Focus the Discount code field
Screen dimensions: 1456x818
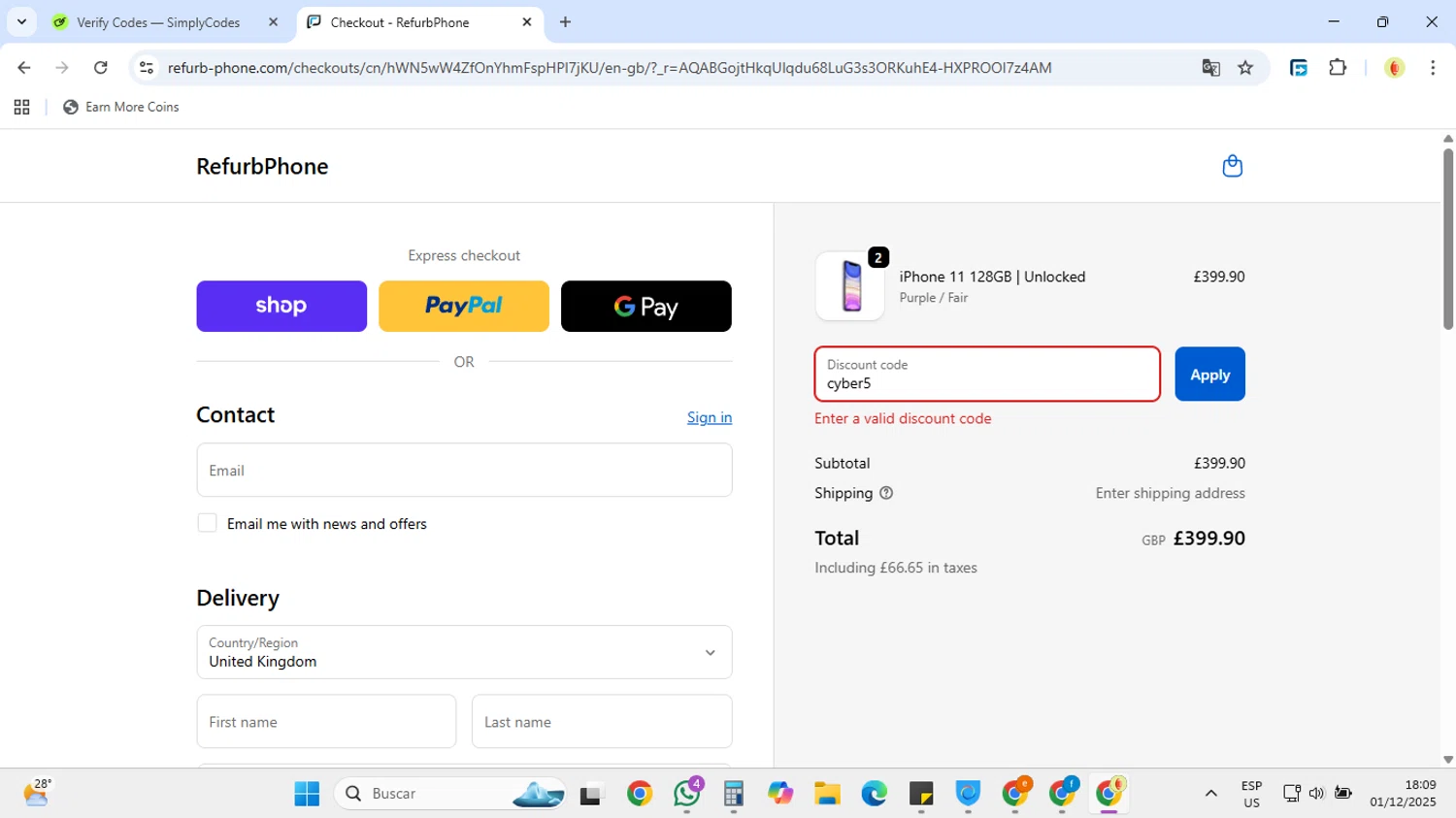point(987,374)
